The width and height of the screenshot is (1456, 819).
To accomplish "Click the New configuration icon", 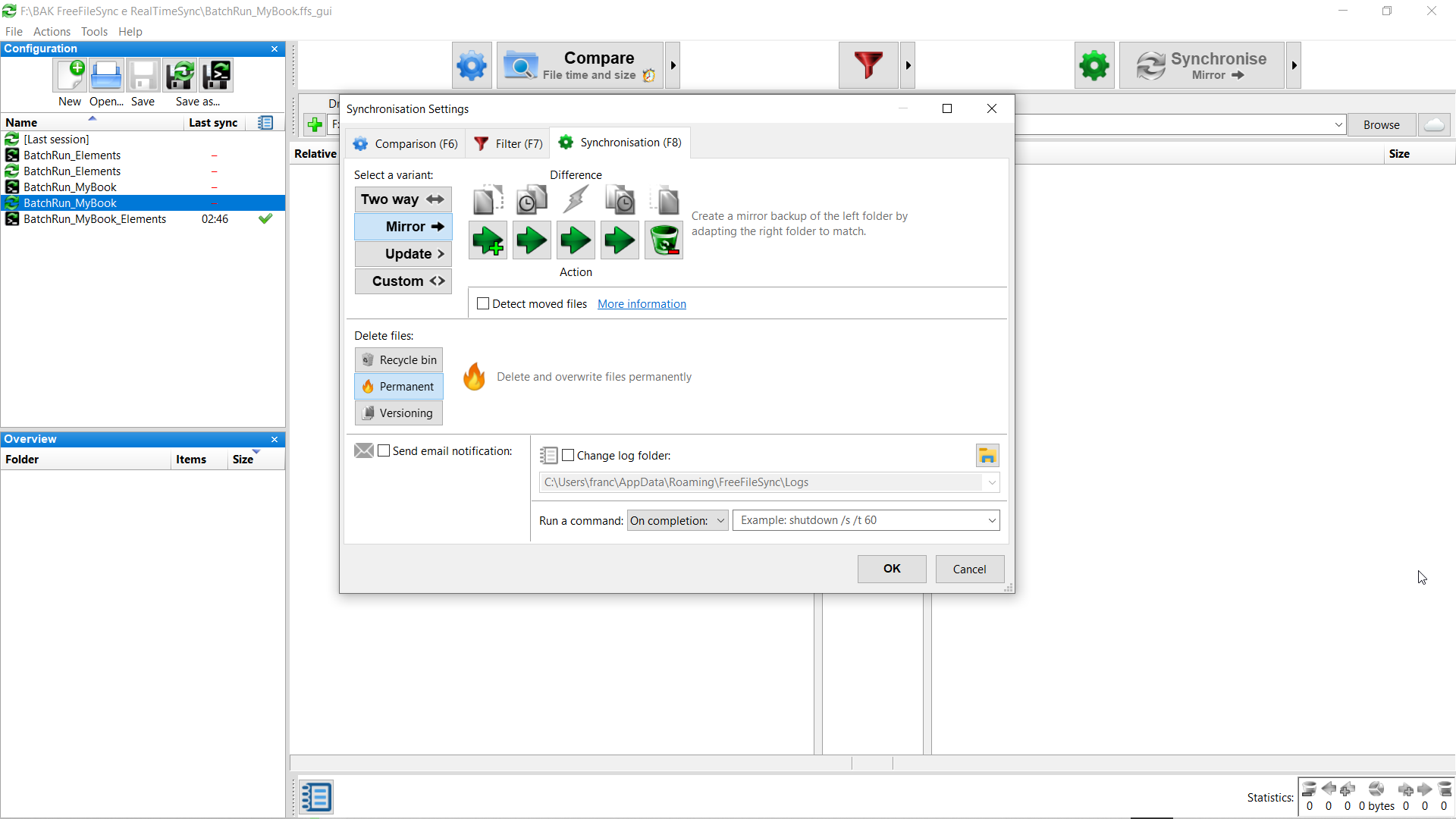I will (70, 76).
